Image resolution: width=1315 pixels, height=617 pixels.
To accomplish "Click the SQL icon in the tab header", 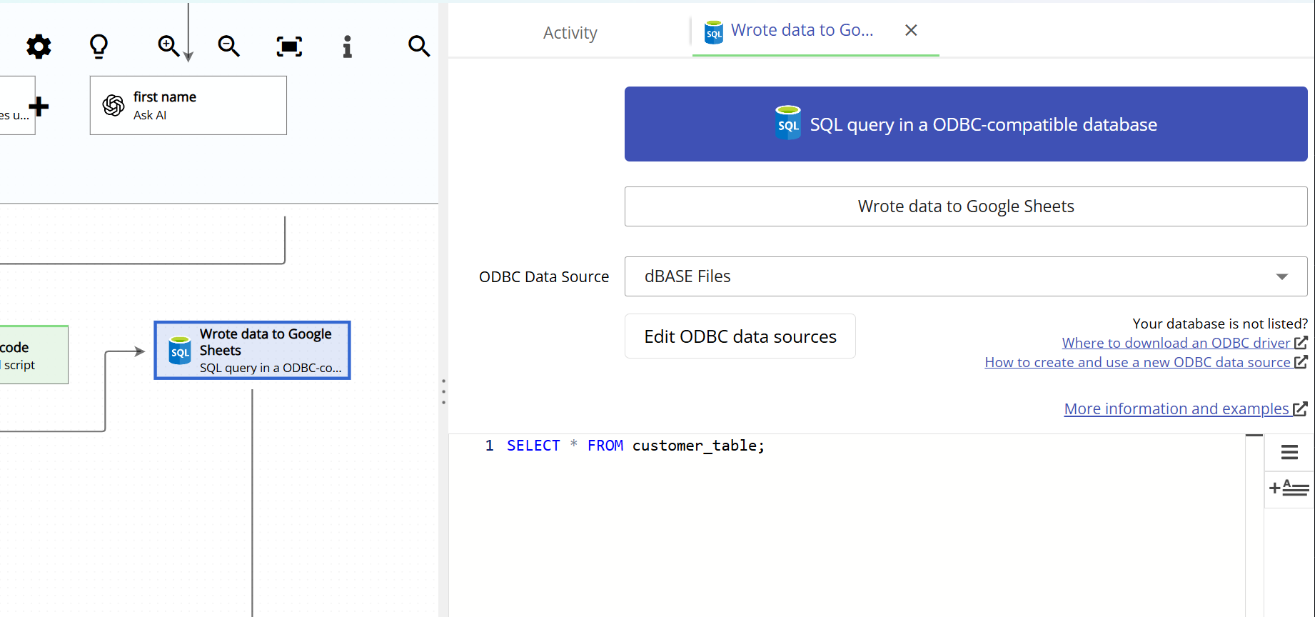I will pyautogui.click(x=713, y=32).
